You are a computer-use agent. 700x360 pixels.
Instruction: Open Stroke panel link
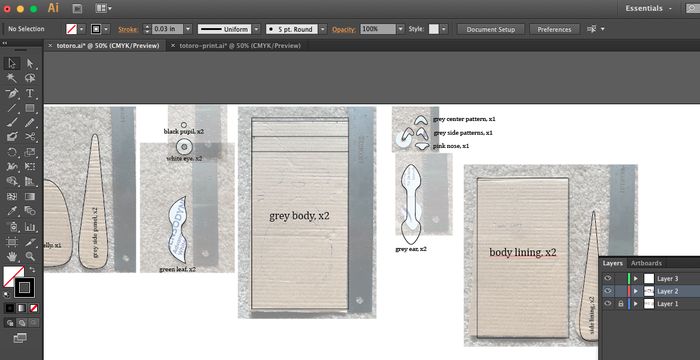pyautogui.click(x=128, y=29)
